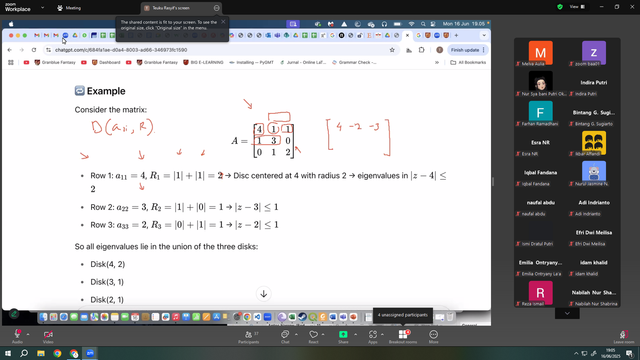Expand chat options arrow beside Chat
Image resolution: width=640 pixels, height=360 pixels.
(296, 334)
